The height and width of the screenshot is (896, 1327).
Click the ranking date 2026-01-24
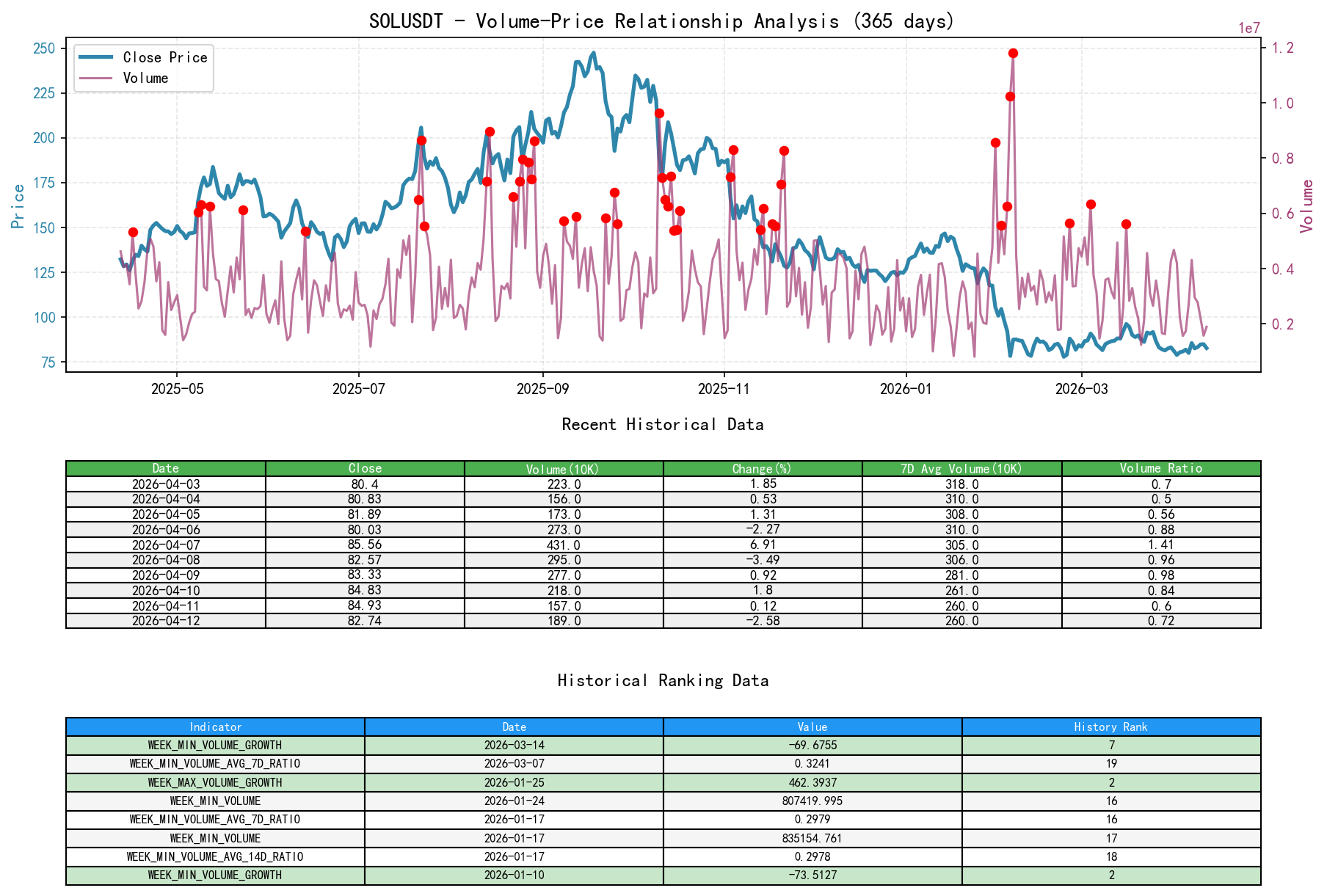coord(514,801)
